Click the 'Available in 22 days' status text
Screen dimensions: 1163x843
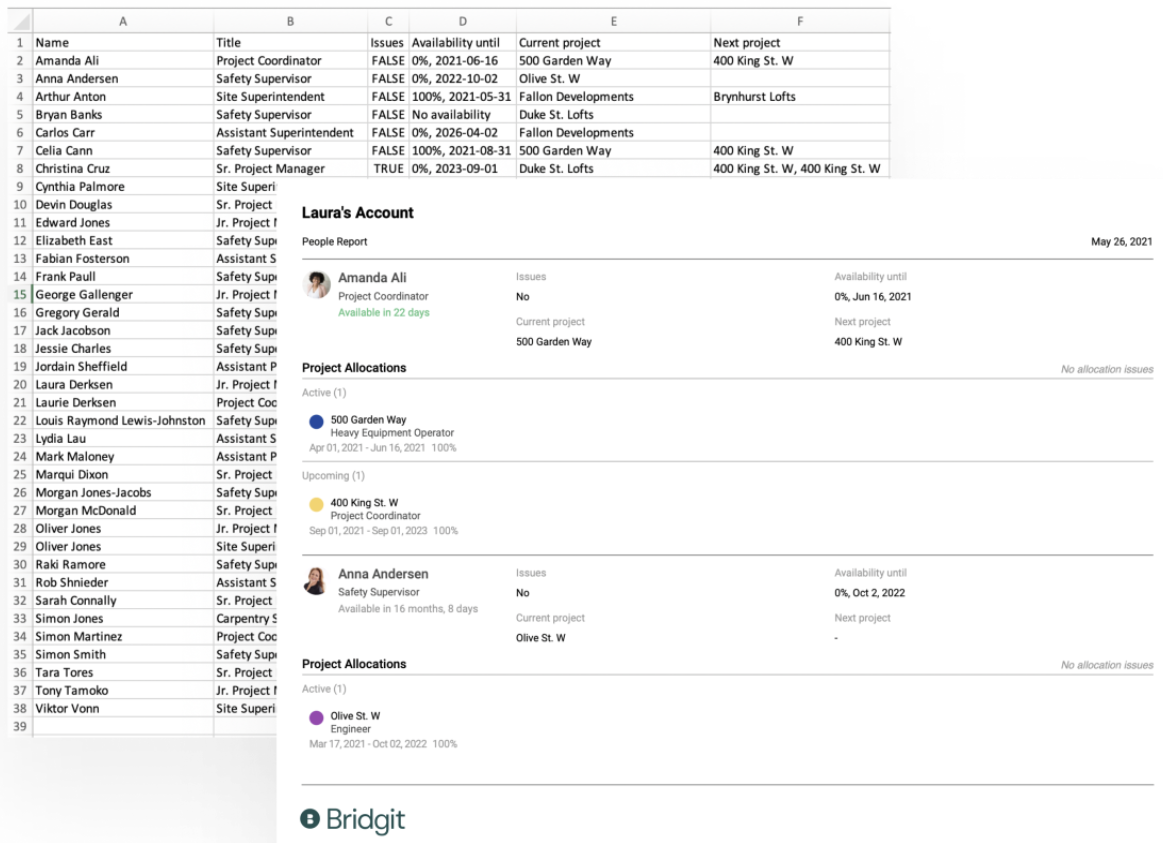(383, 313)
